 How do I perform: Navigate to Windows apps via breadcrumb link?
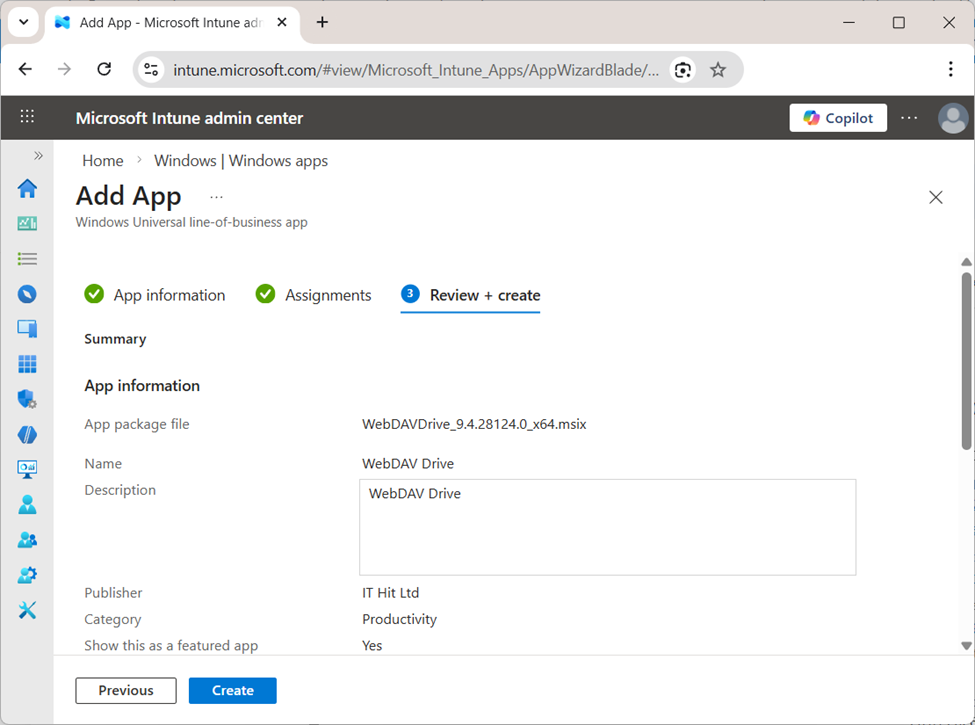(x=240, y=160)
